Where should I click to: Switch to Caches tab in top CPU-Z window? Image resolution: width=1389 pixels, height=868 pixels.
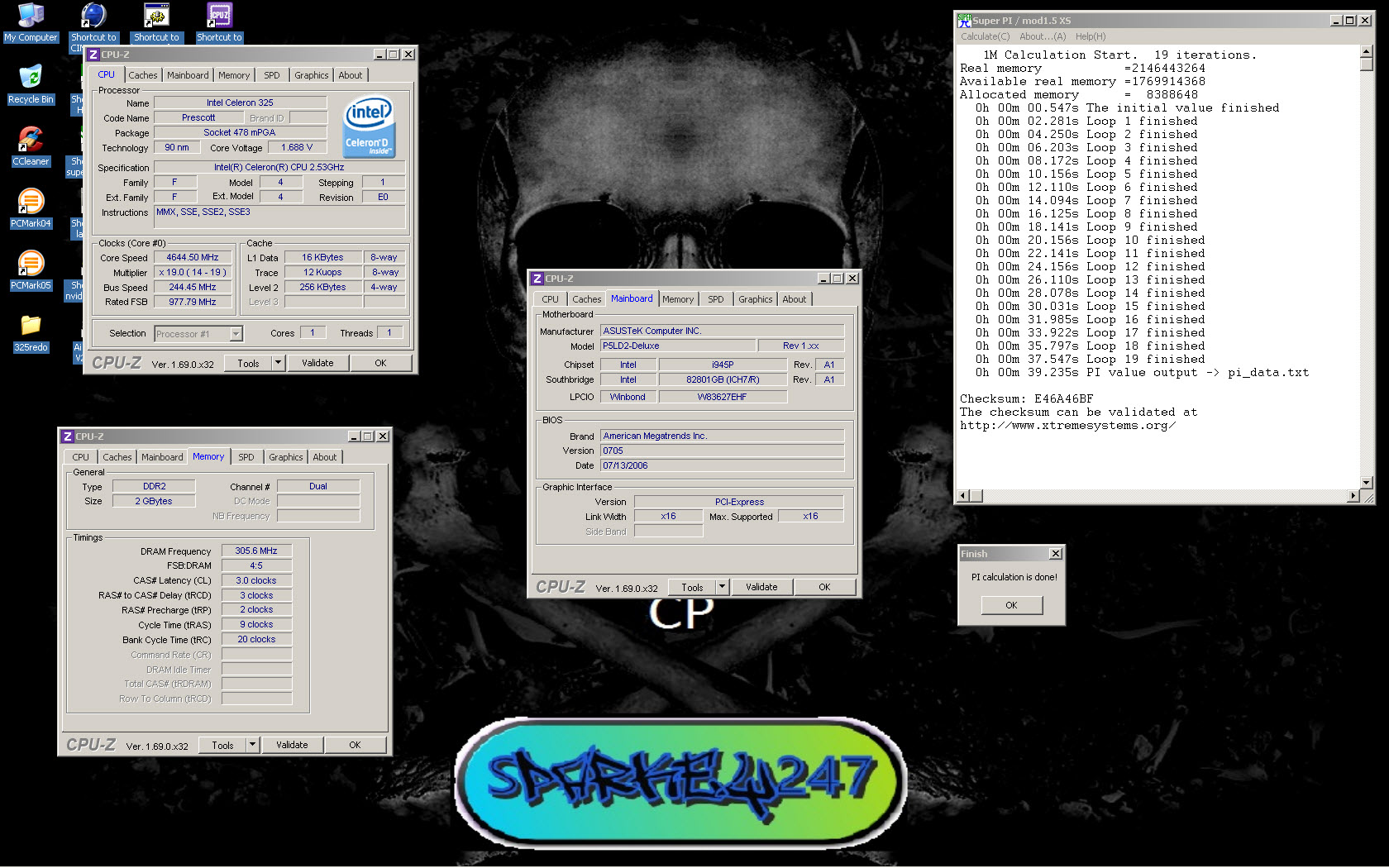pos(142,75)
